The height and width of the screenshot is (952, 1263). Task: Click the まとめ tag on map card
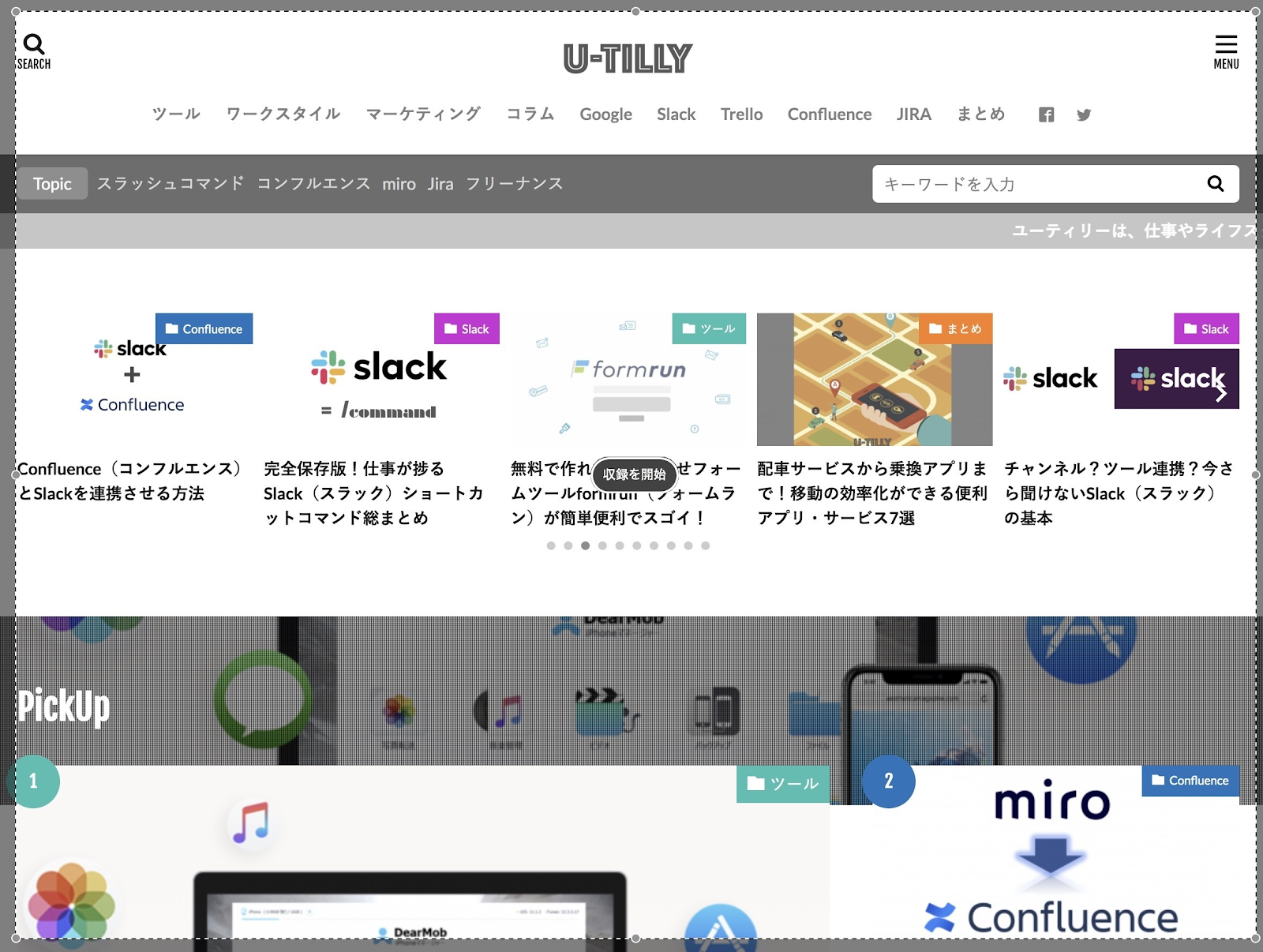pyautogui.click(x=956, y=329)
